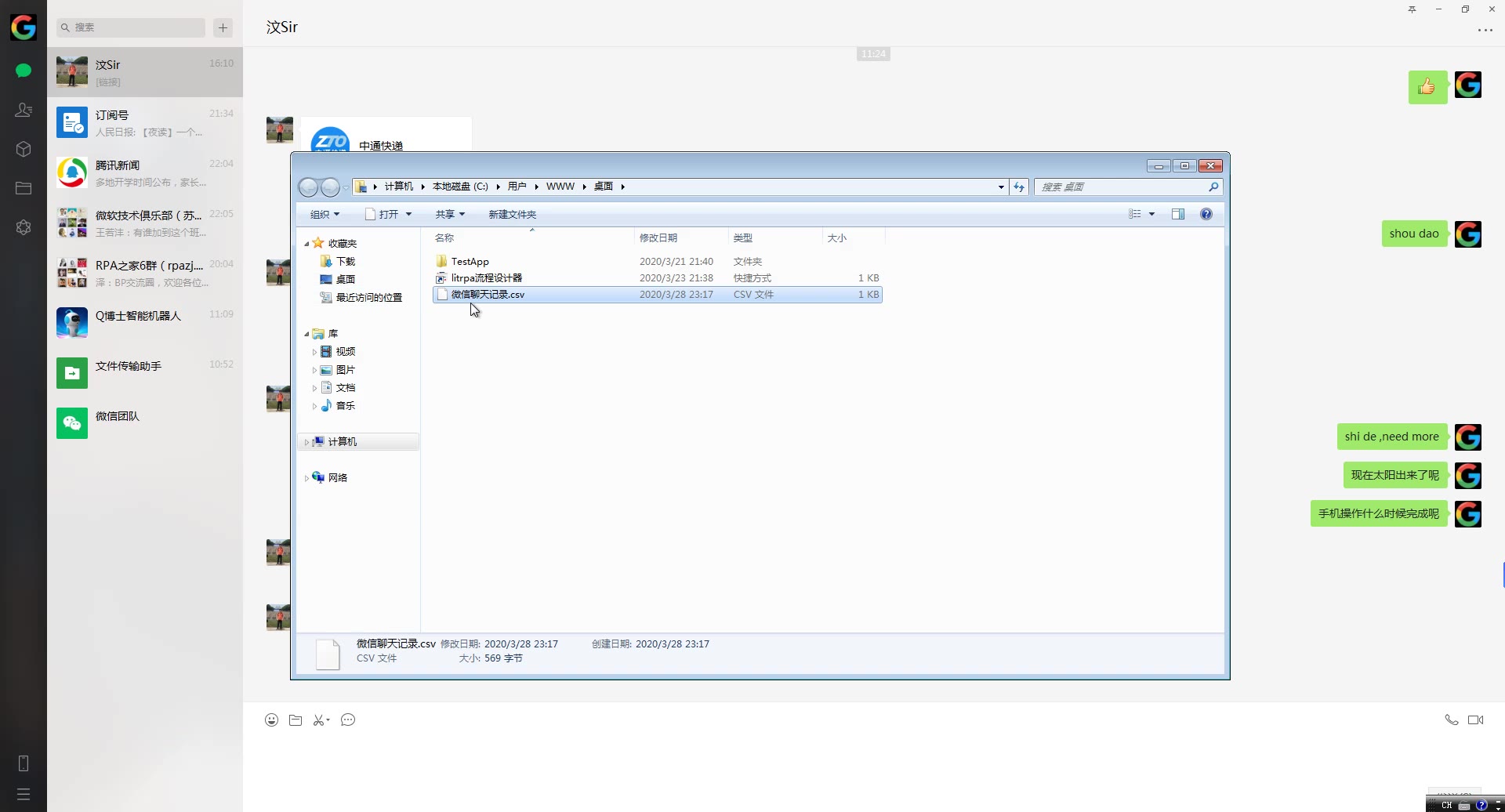Image resolution: width=1505 pixels, height=812 pixels.
Task: Sort files by 修改日期 column header
Action: coord(681,237)
